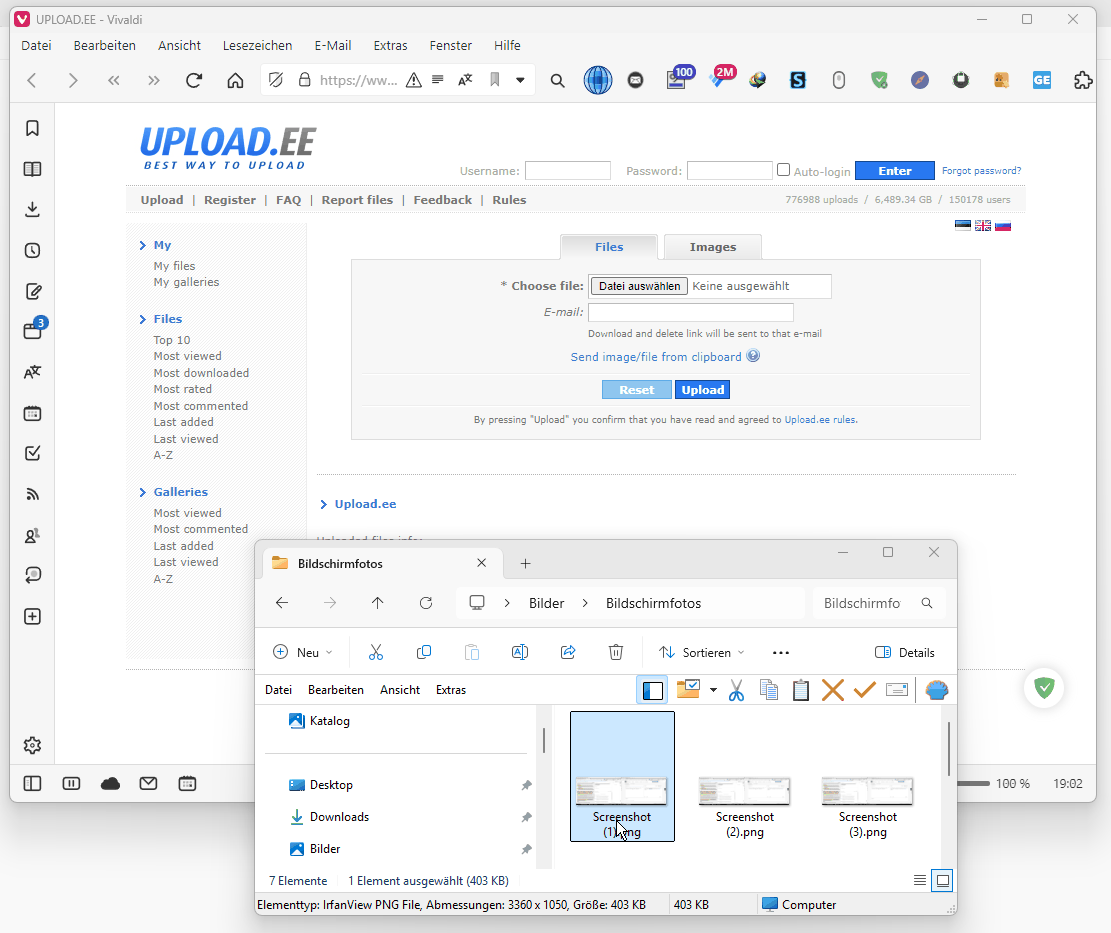
Task: Open the downloads panel in sidebar
Action: (32, 209)
